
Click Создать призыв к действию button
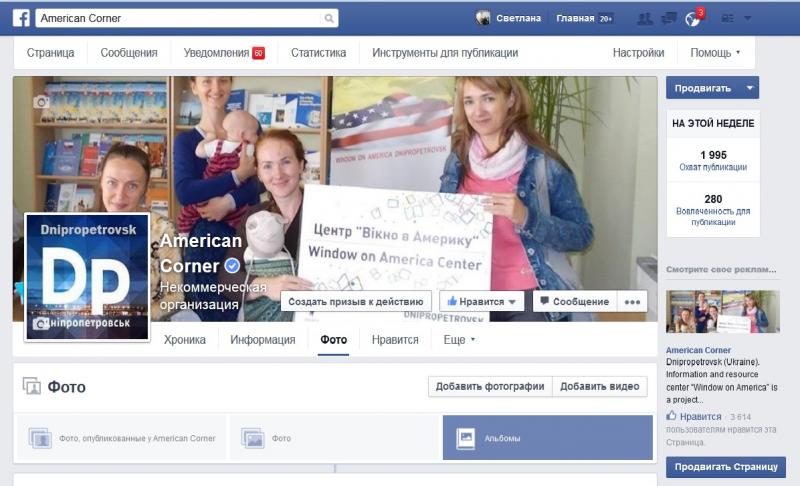(356, 302)
